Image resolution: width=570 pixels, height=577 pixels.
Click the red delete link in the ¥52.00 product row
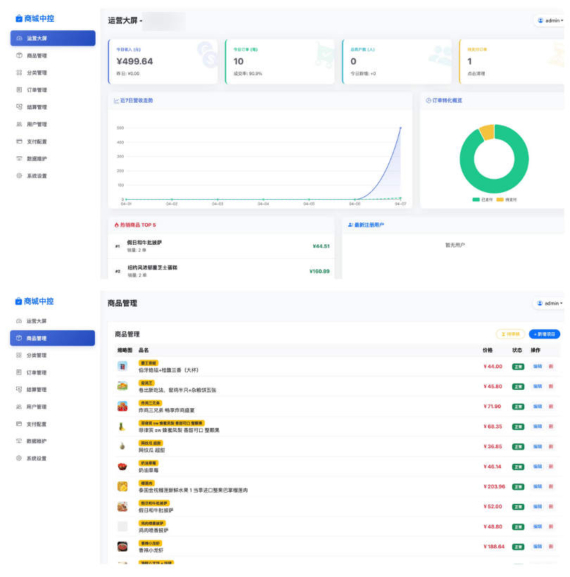pos(551,507)
